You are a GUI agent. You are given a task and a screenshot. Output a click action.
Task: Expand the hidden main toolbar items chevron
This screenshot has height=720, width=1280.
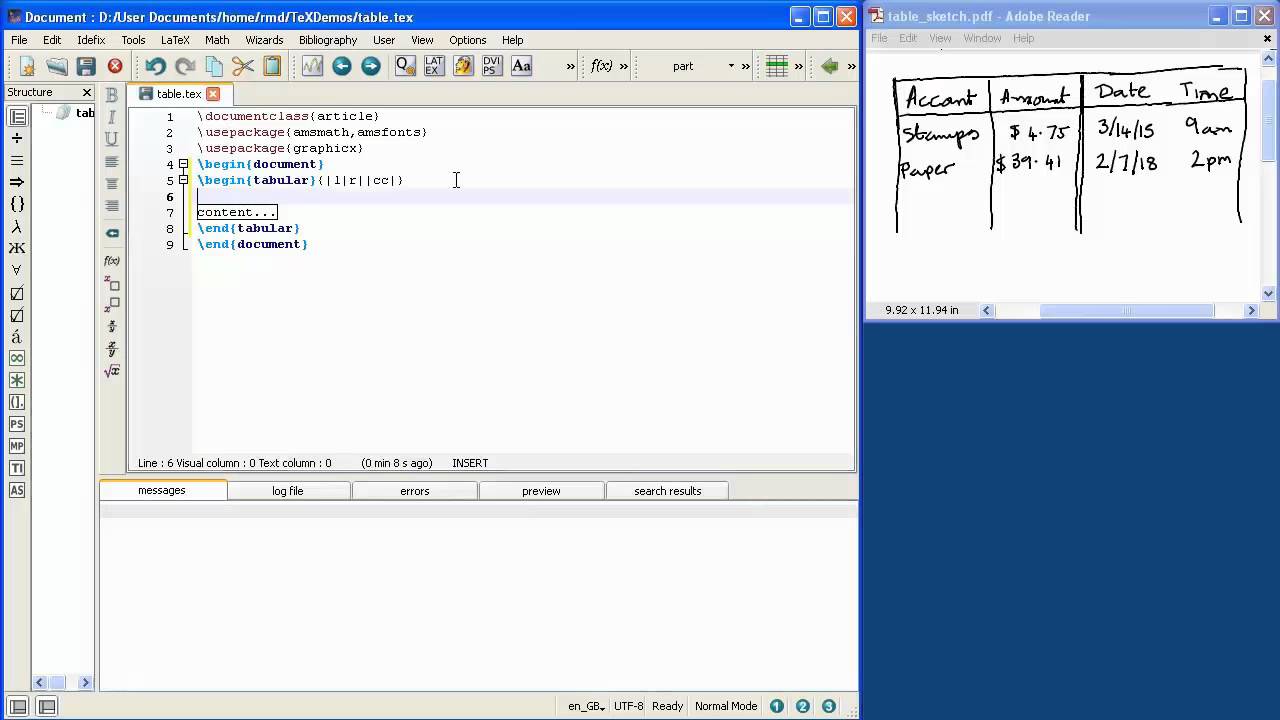571,66
